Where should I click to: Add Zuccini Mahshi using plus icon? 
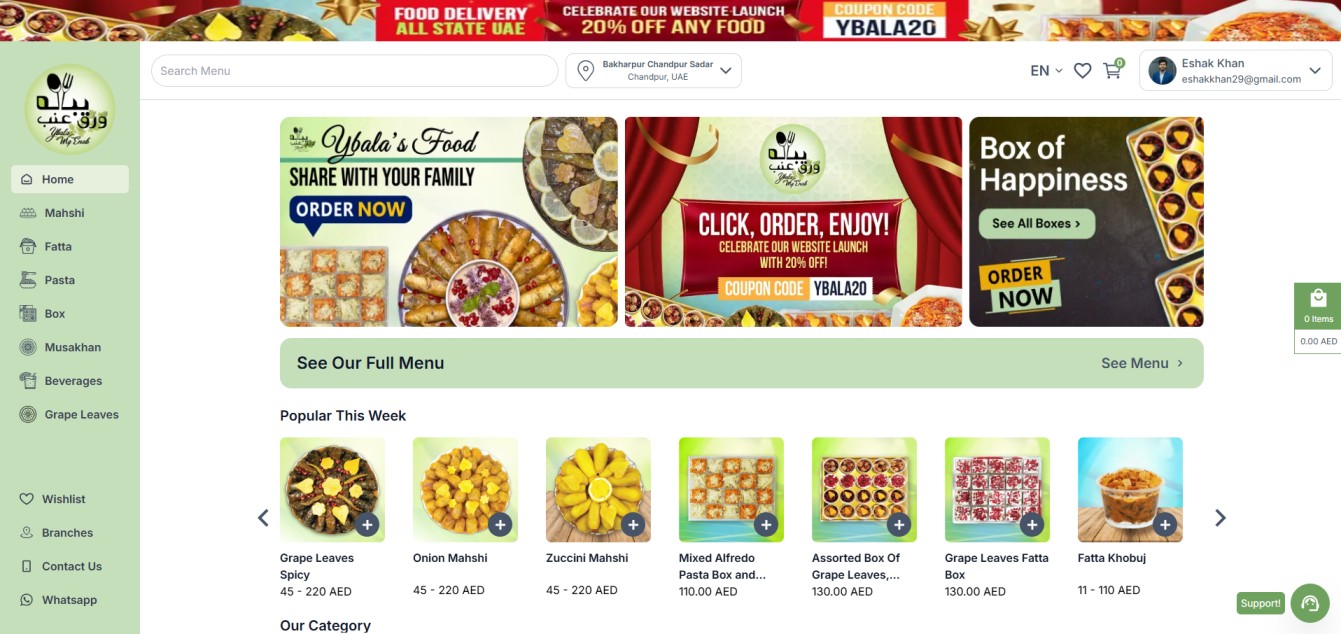(633, 524)
